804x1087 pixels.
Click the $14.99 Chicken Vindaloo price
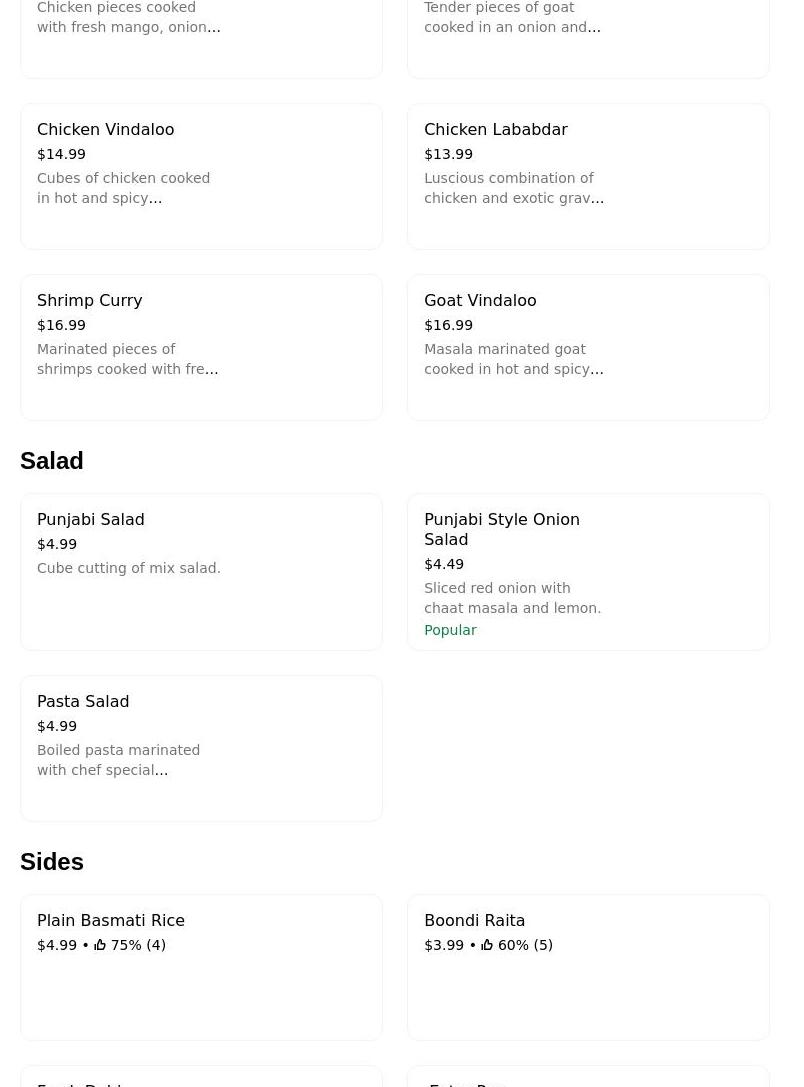tap(61, 154)
